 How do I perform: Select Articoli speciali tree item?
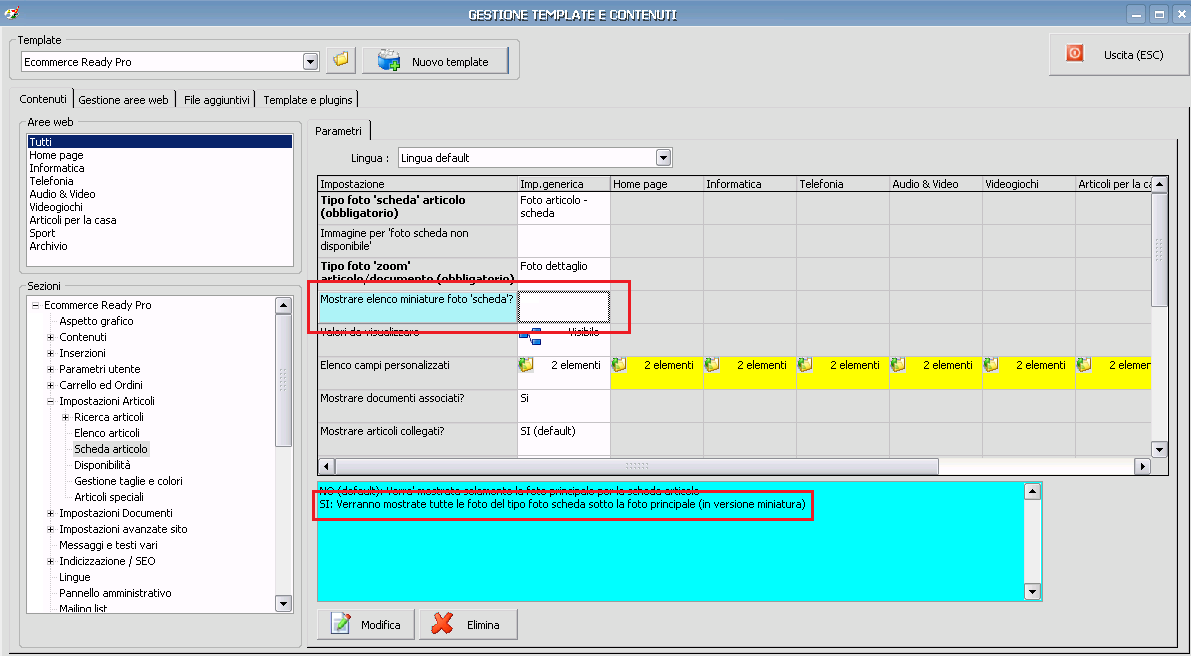(109, 497)
